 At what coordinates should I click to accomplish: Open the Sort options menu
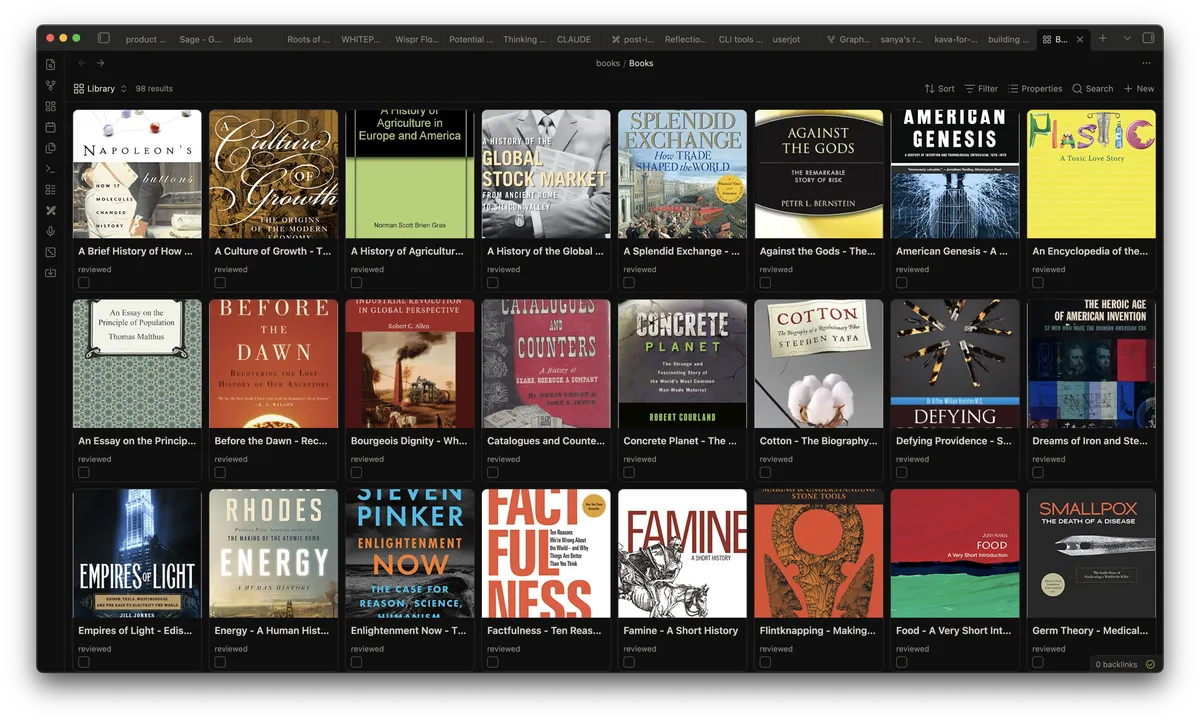939,89
